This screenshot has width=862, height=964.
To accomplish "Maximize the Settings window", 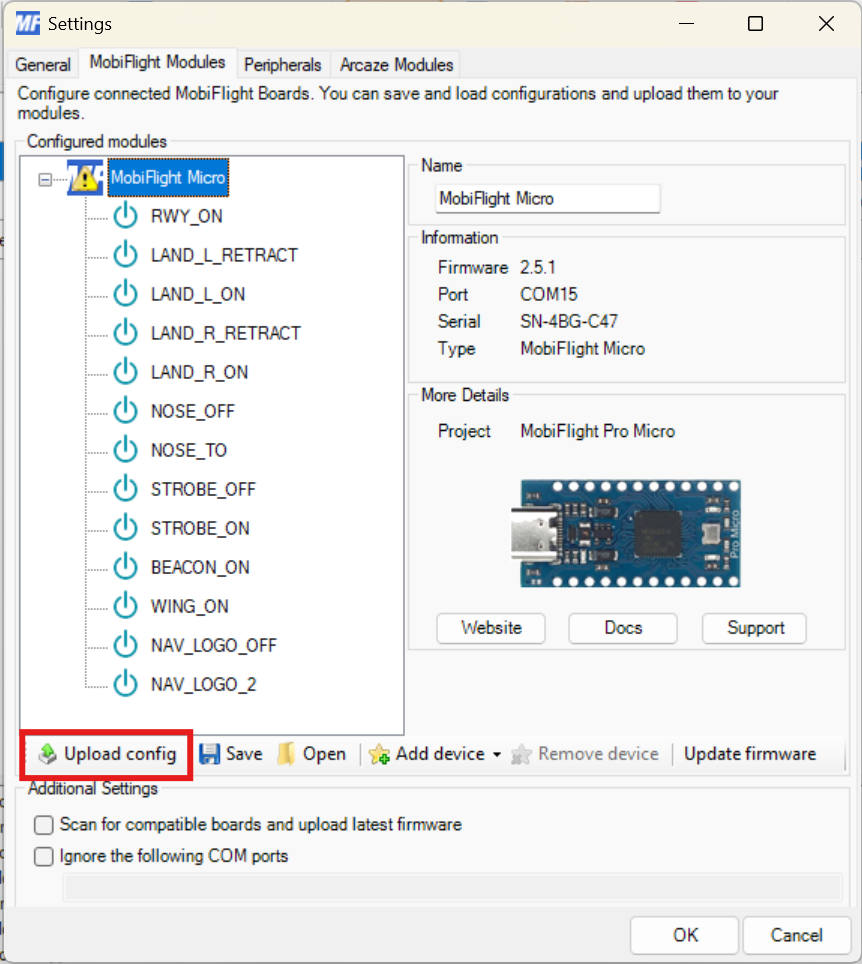I will (755, 24).
